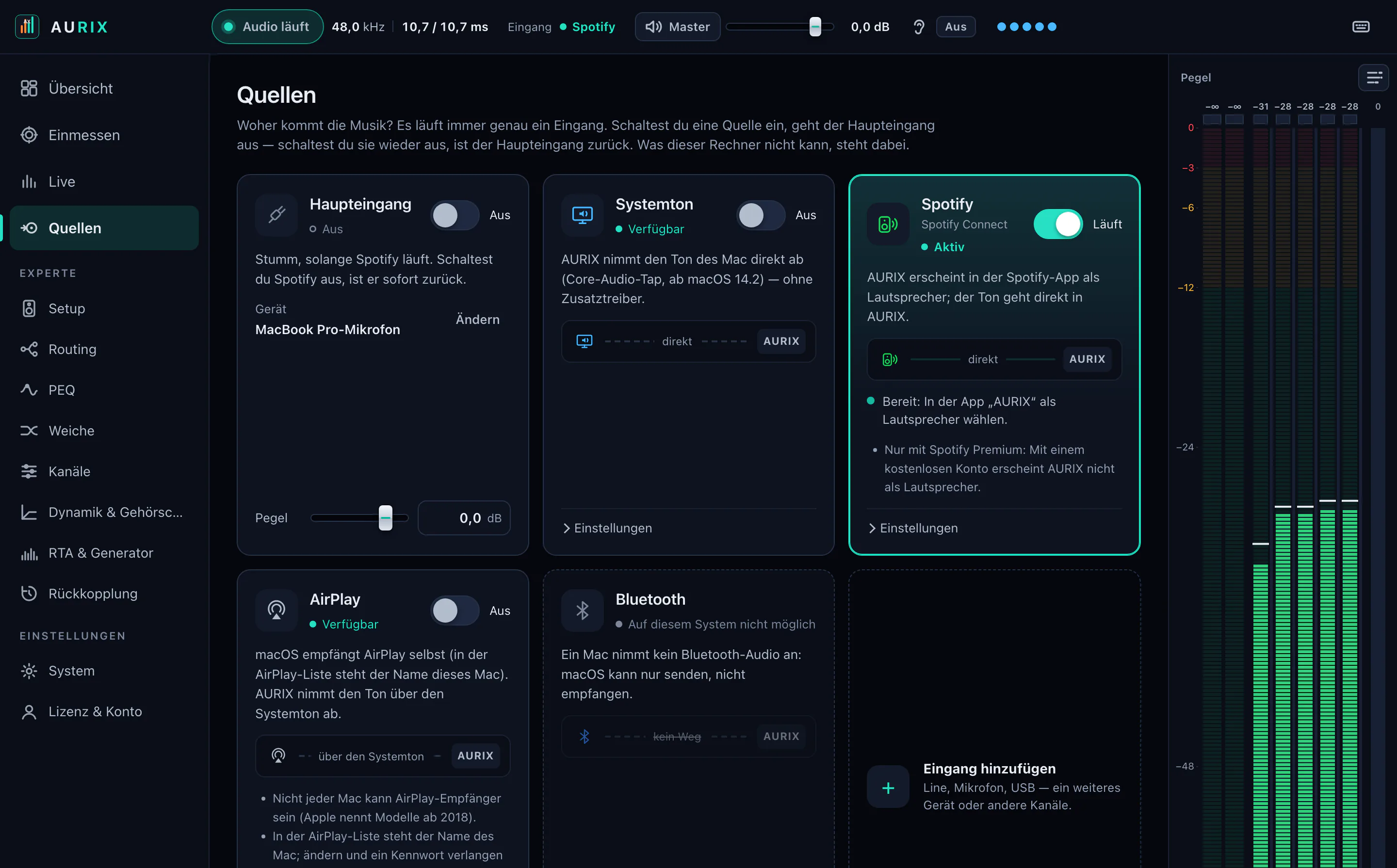Toggle the Haupteingang switch on
The width and height of the screenshot is (1397, 868).
[x=455, y=215]
